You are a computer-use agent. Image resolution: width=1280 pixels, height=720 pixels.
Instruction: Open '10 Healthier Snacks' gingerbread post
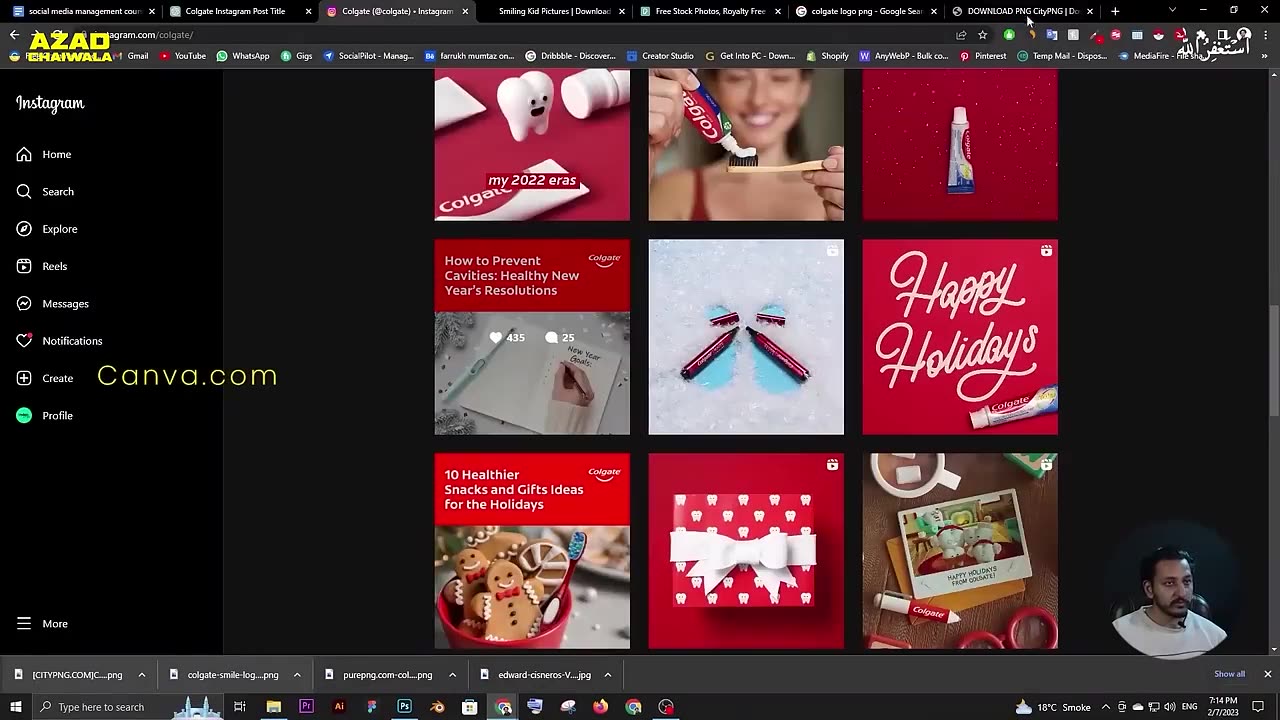(532, 551)
